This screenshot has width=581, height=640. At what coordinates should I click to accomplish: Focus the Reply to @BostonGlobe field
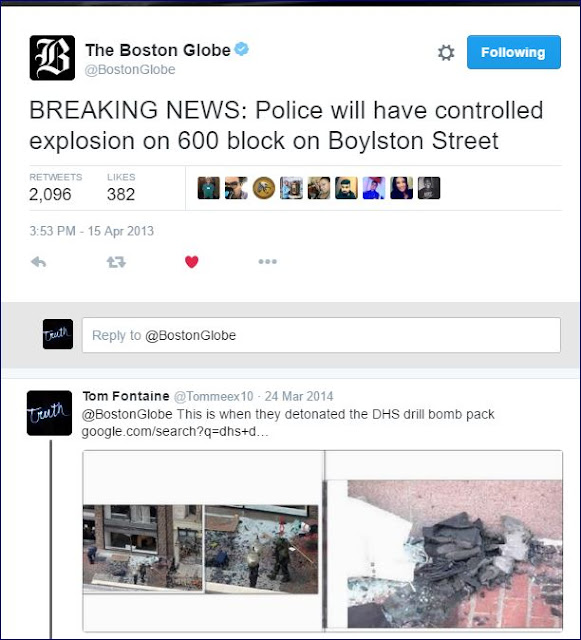coord(321,335)
